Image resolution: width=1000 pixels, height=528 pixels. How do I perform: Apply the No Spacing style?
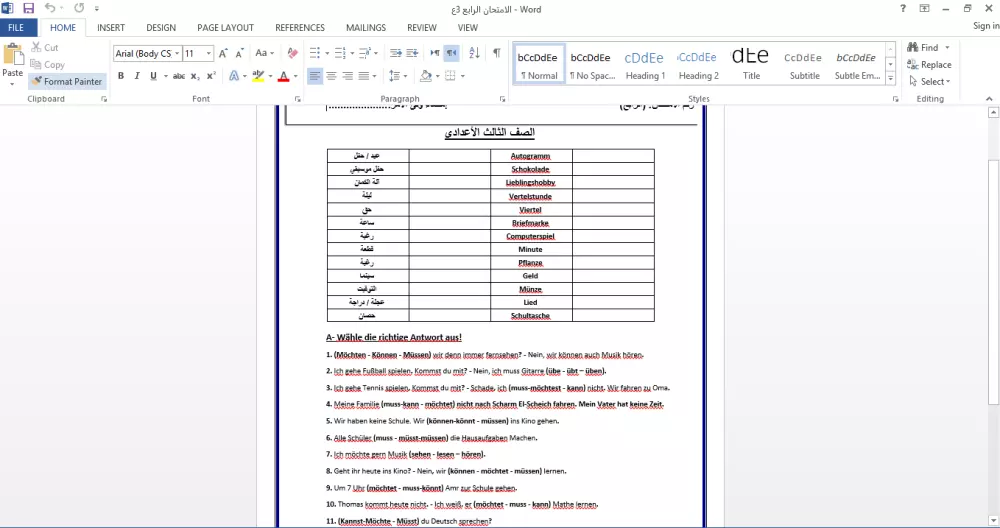592,64
